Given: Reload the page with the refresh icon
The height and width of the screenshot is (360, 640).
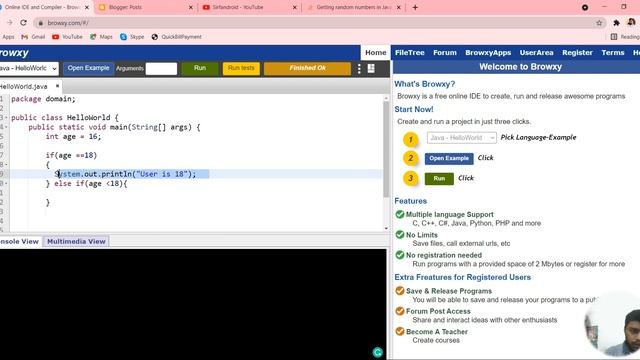Looking at the screenshot, I should click(x=23, y=23).
